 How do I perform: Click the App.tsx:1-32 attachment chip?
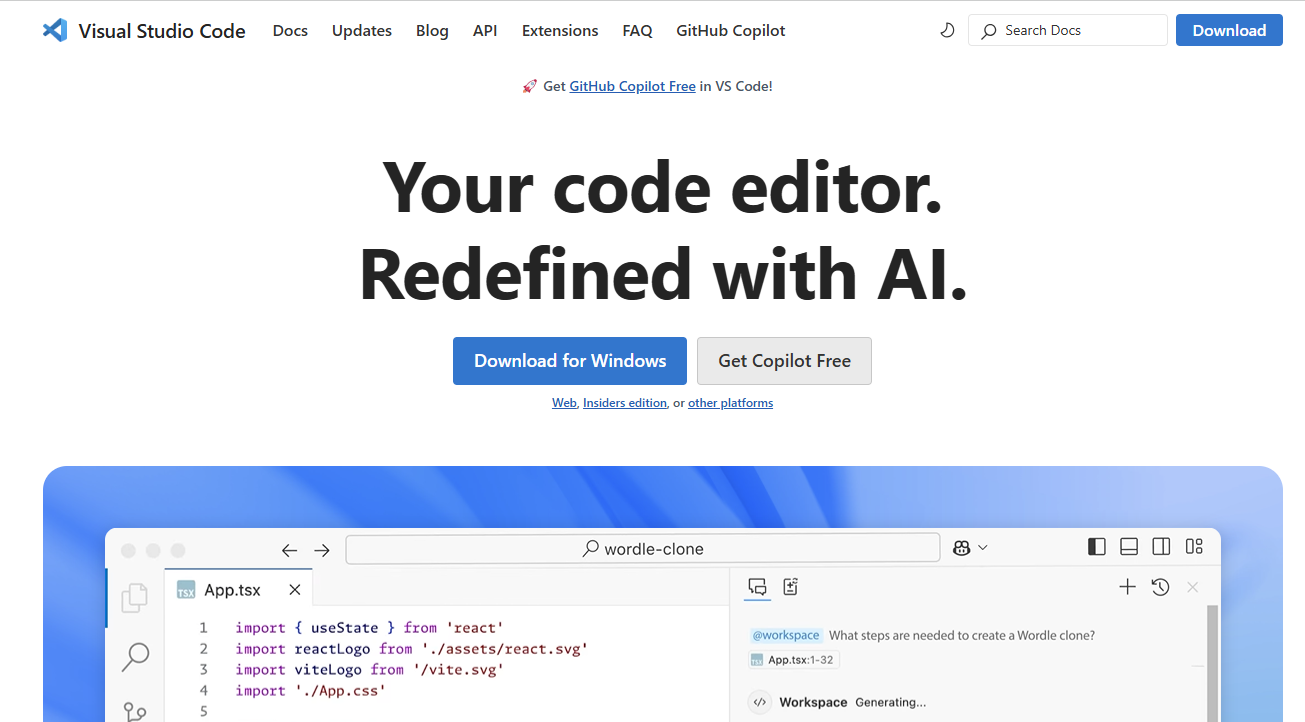click(x=793, y=660)
